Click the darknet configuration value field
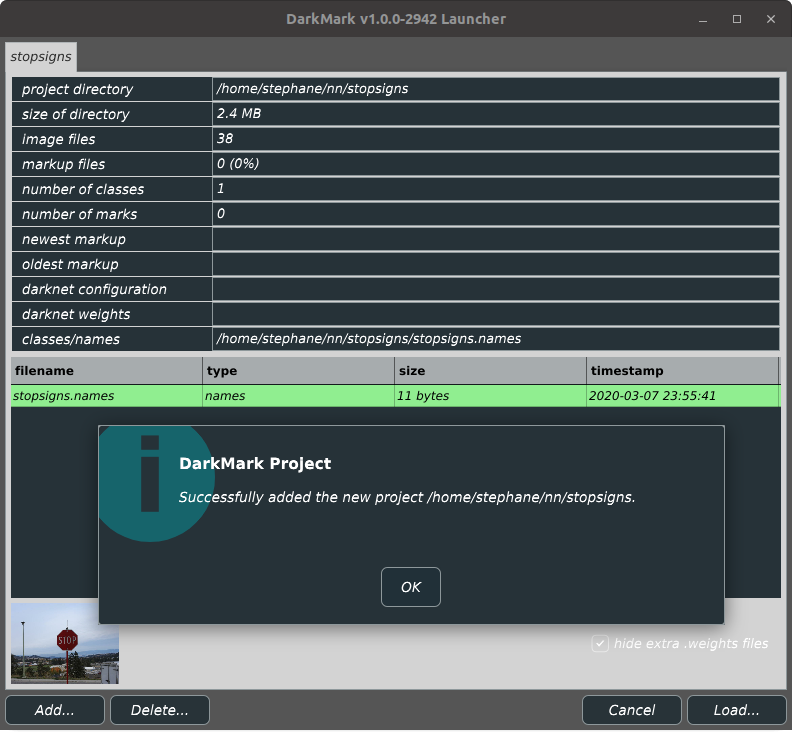The image size is (792, 732). [495, 289]
